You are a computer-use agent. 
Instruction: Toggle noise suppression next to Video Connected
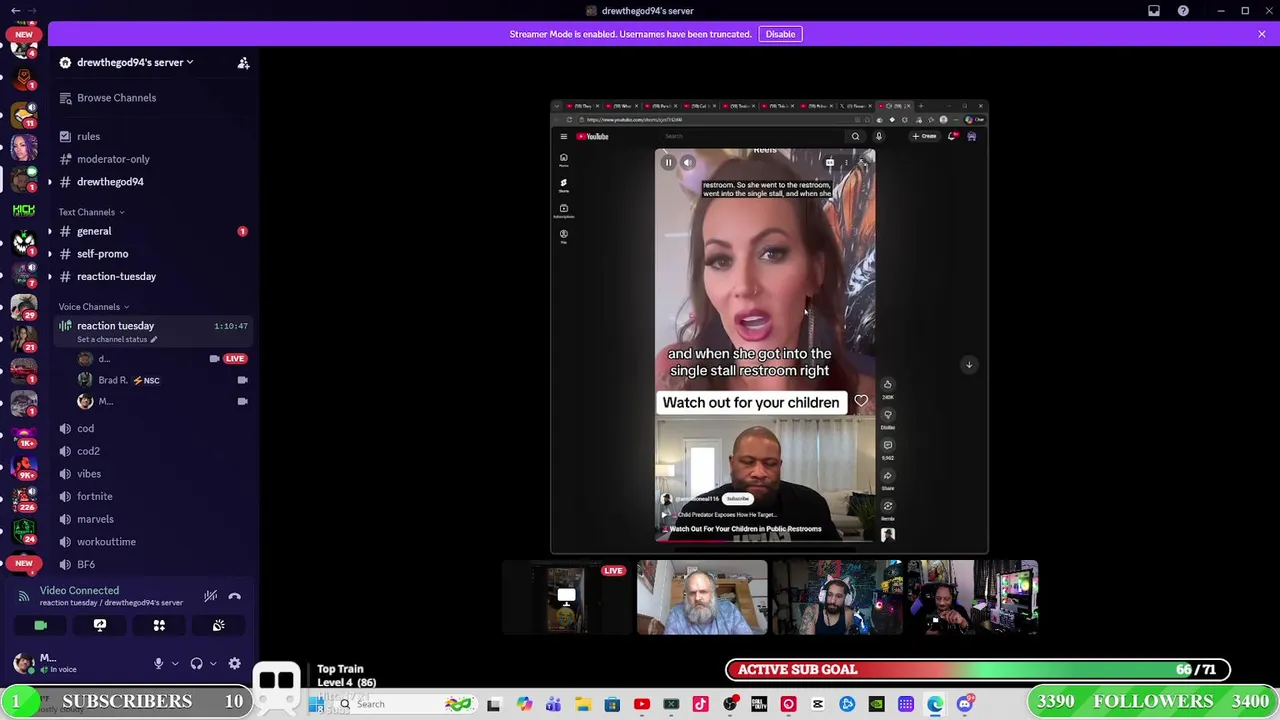pyautogui.click(x=210, y=596)
